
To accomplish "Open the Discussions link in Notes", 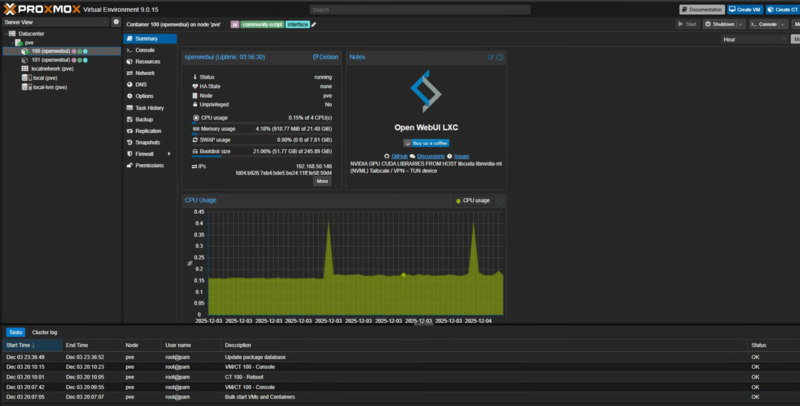I will pyautogui.click(x=431, y=156).
